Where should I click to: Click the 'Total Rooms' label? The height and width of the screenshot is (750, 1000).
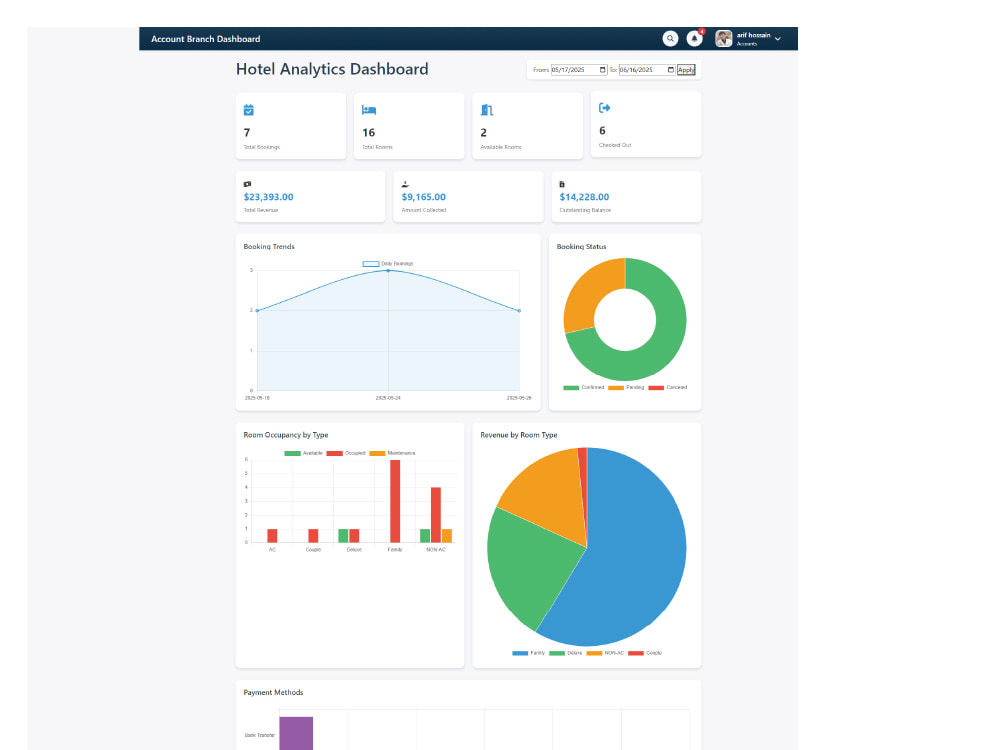click(377, 147)
